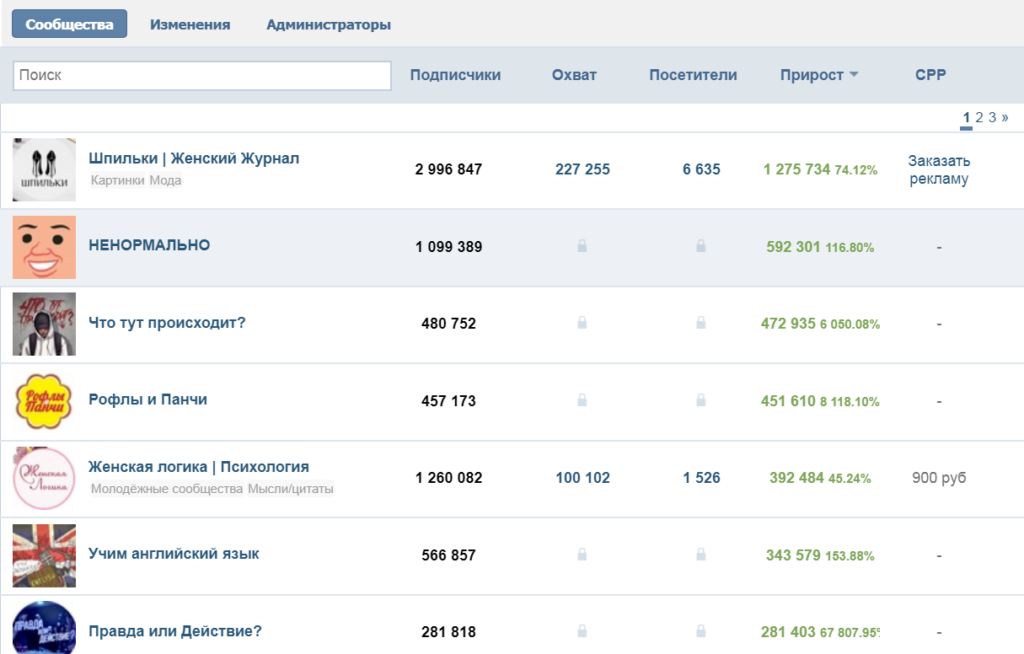Click growth value 1 275 734
Viewport: 1024px width, 654px height.
pyautogui.click(x=797, y=170)
